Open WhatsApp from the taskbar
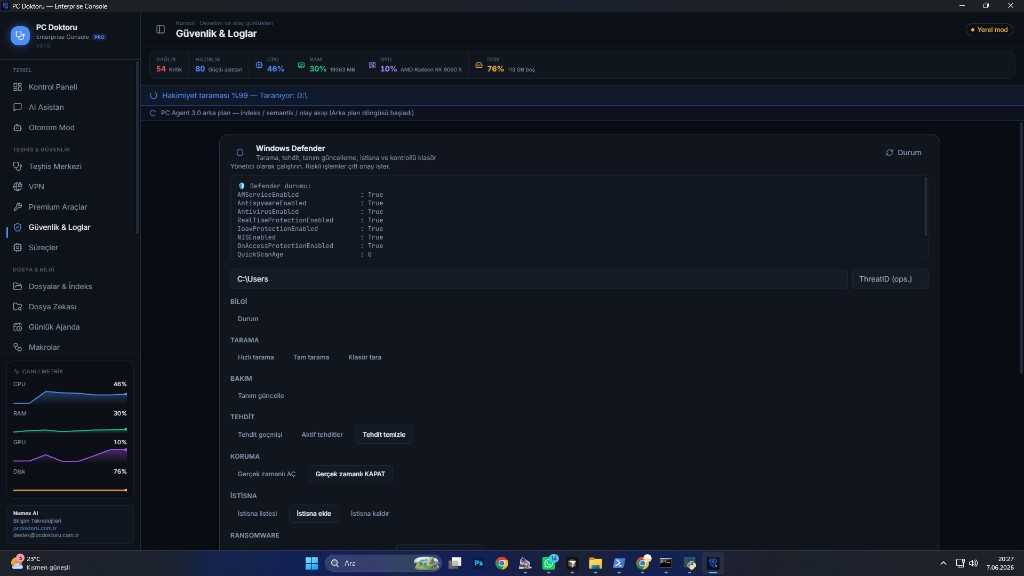Screen dimensions: 1024x576 click(549, 563)
